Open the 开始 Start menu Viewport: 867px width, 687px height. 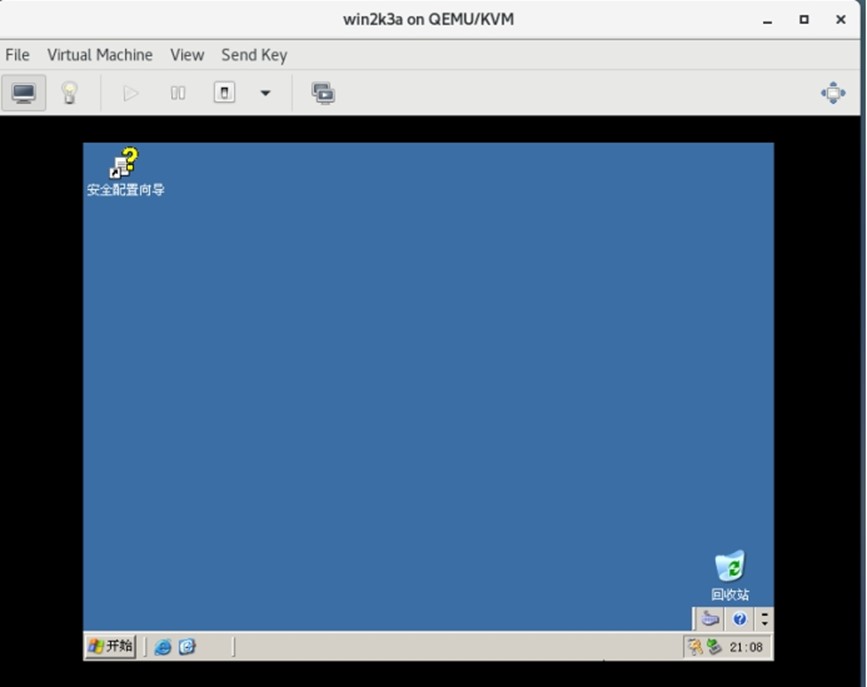click(x=111, y=646)
